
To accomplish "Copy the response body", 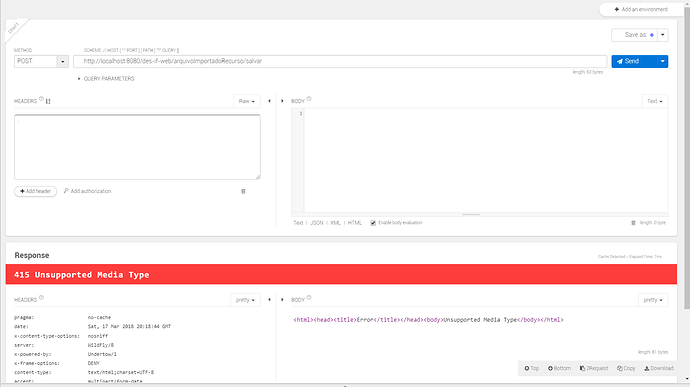I will (626, 369).
